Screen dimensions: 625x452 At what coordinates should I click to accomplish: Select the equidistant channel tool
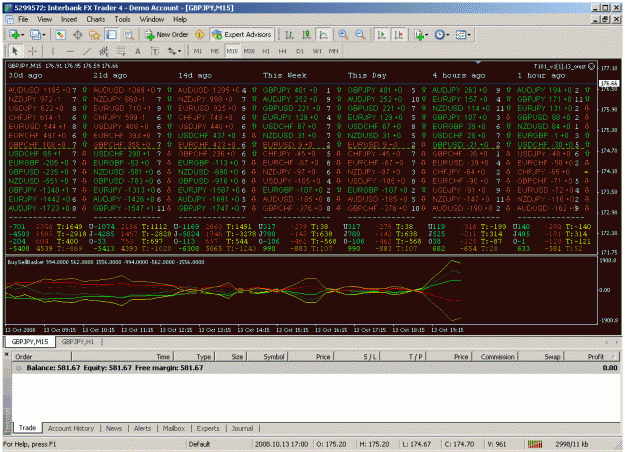click(104, 51)
